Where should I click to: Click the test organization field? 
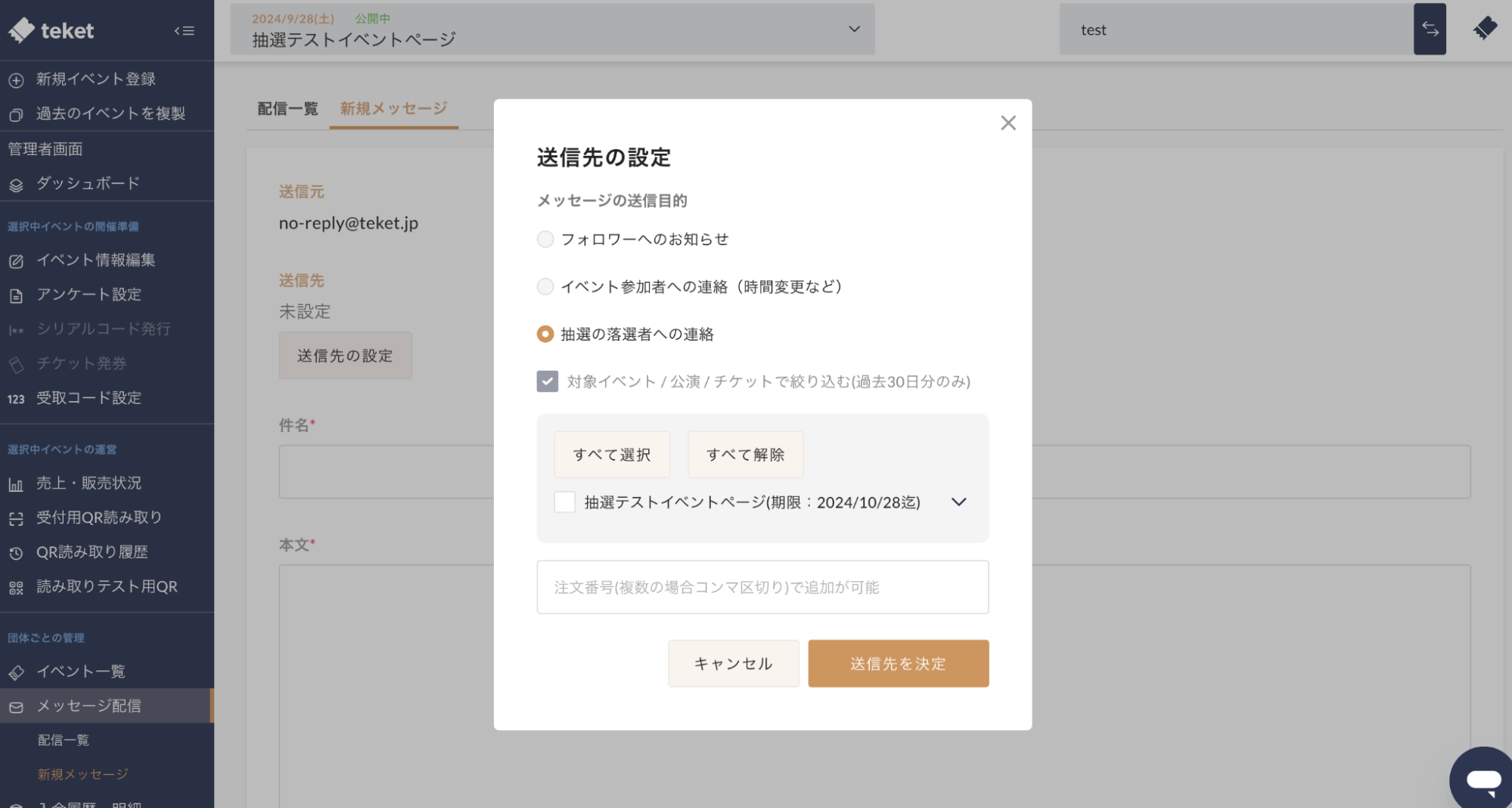pos(1236,29)
